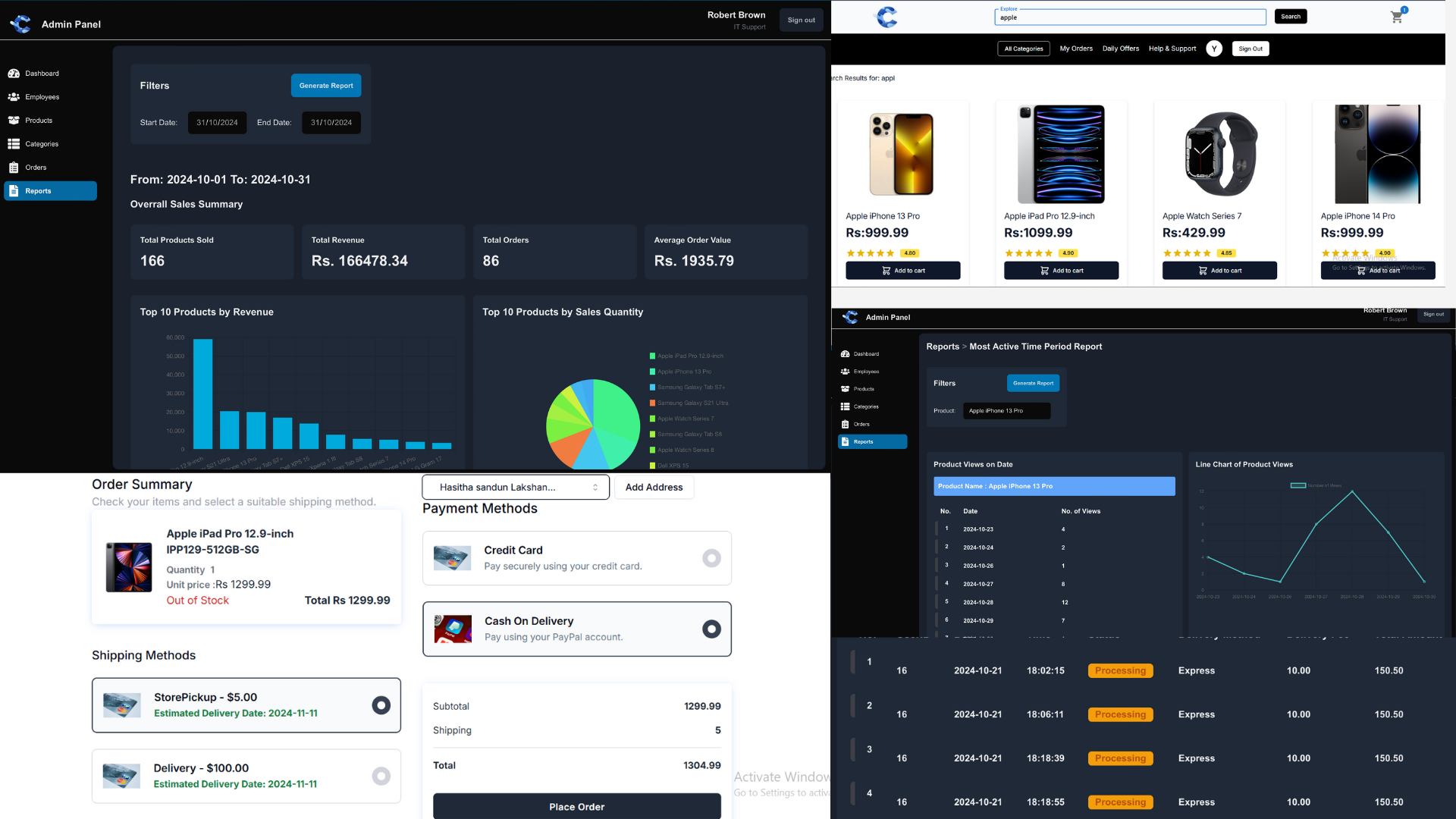Open Reports item in small Admin Panel sidebar
The width and height of the screenshot is (1456, 819).
(872, 442)
